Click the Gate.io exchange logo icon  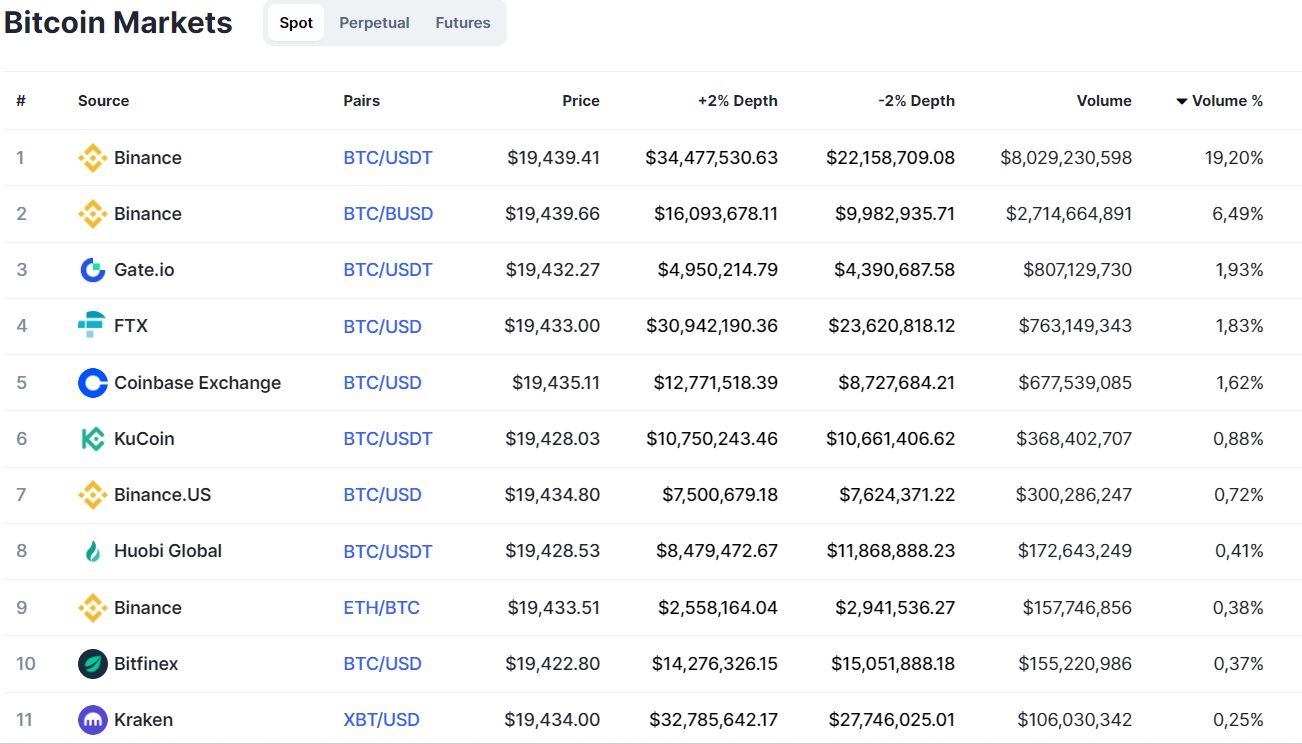92,270
